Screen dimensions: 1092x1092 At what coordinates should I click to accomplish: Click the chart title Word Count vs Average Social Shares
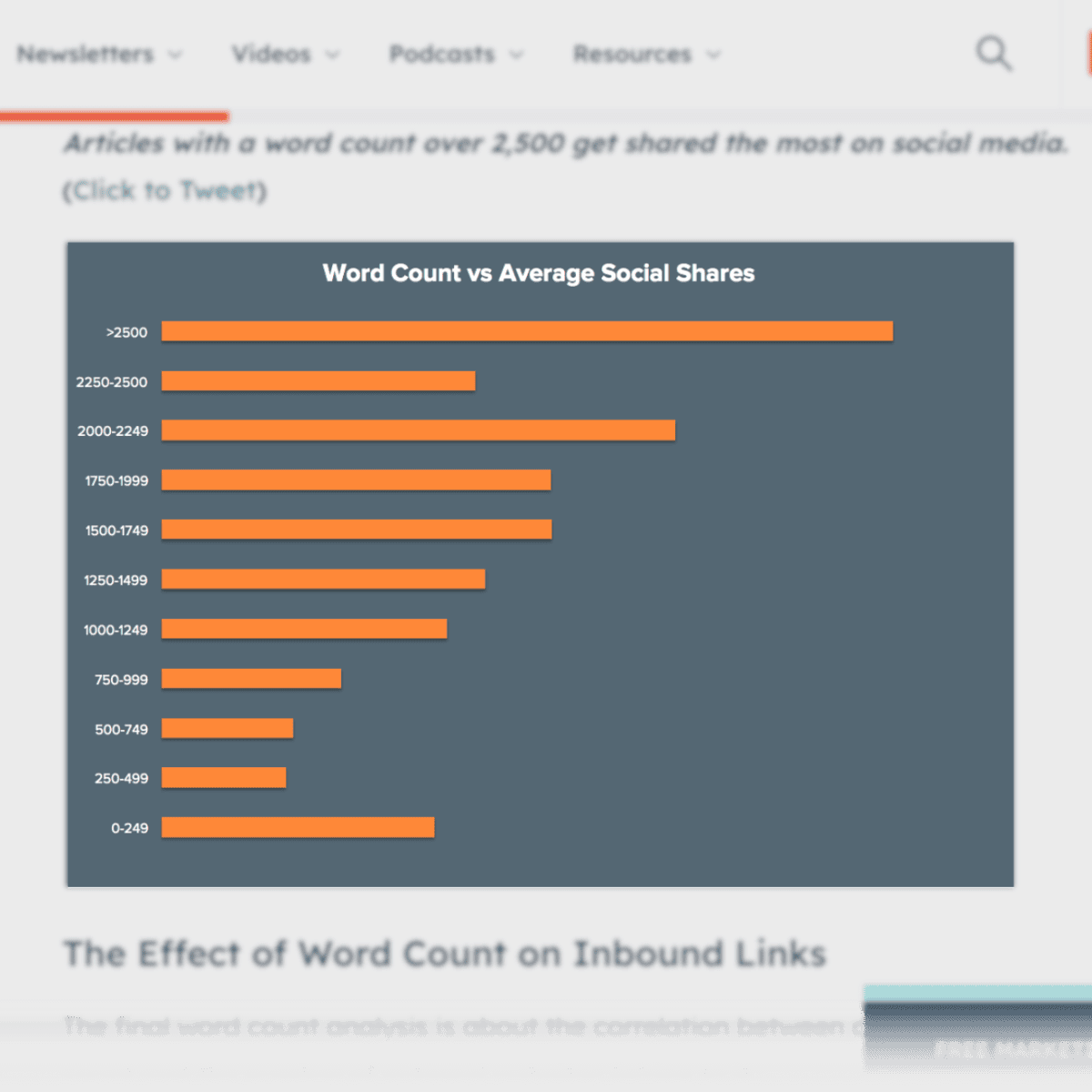point(538,273)
